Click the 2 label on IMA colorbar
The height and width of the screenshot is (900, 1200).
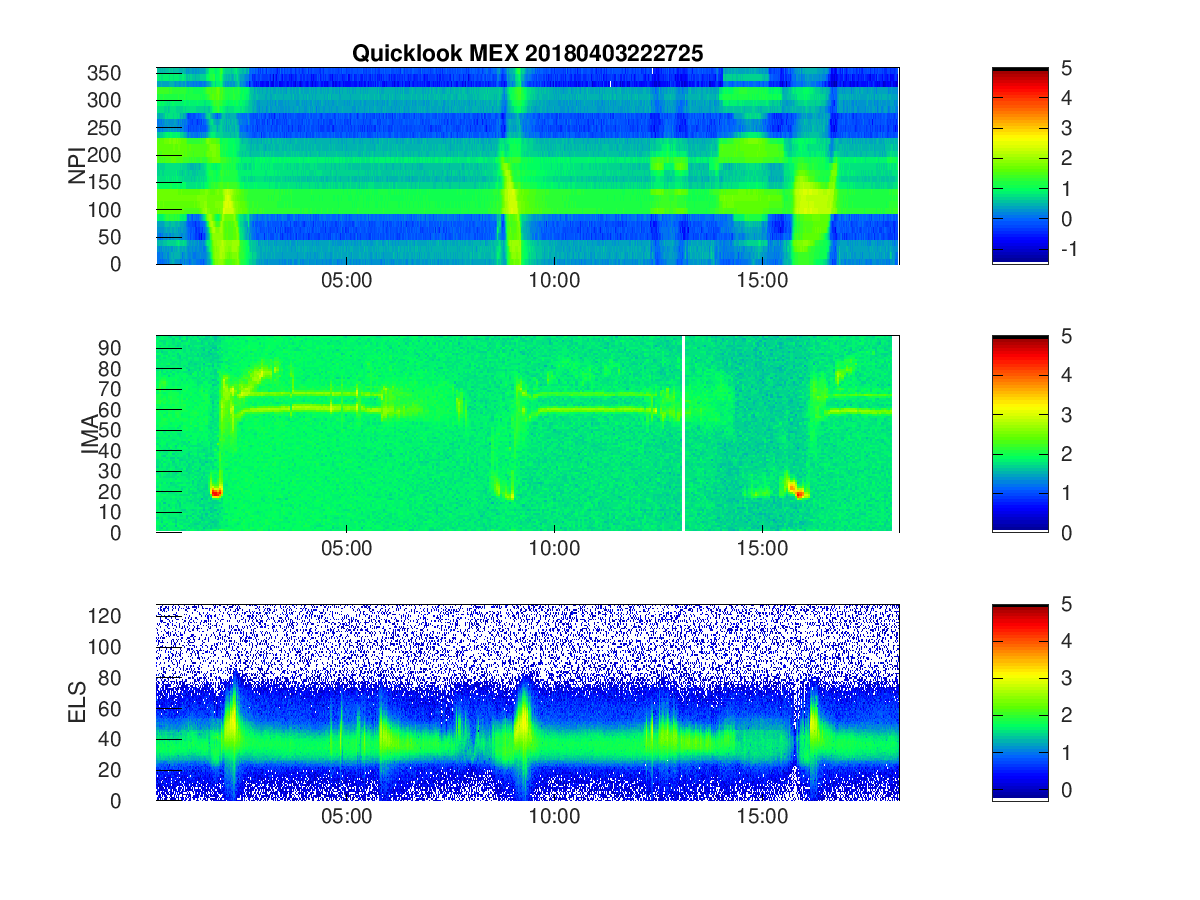pyautogui.click(x=1066, y=454)
